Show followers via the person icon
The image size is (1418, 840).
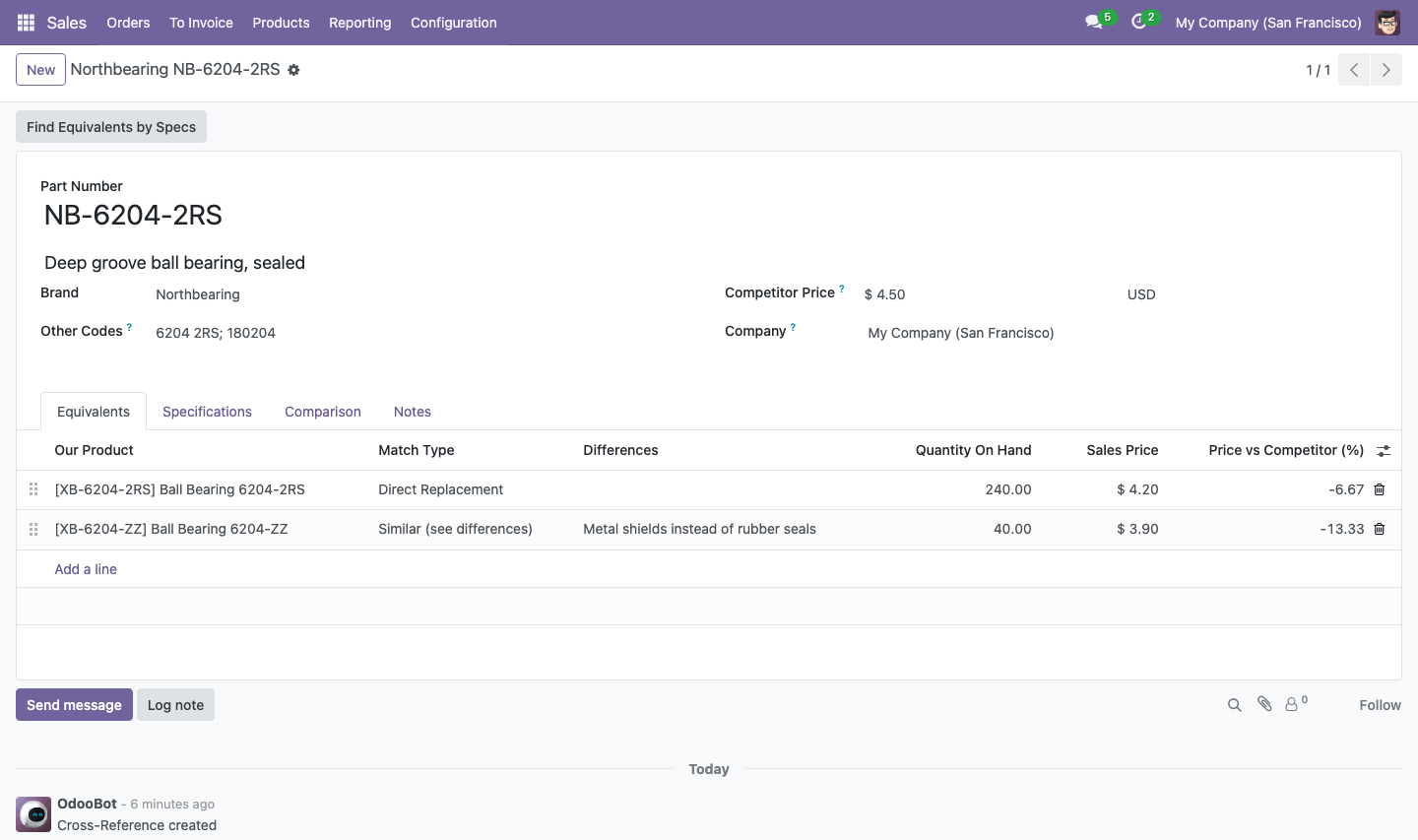(1296, 704)
